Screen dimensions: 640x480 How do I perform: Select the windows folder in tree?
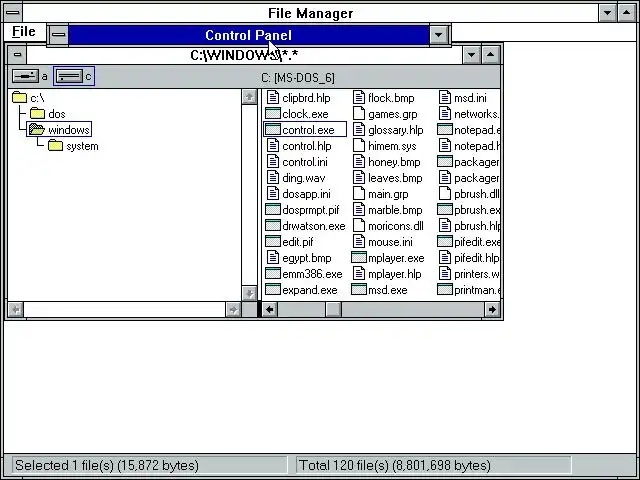pos(59,130)
